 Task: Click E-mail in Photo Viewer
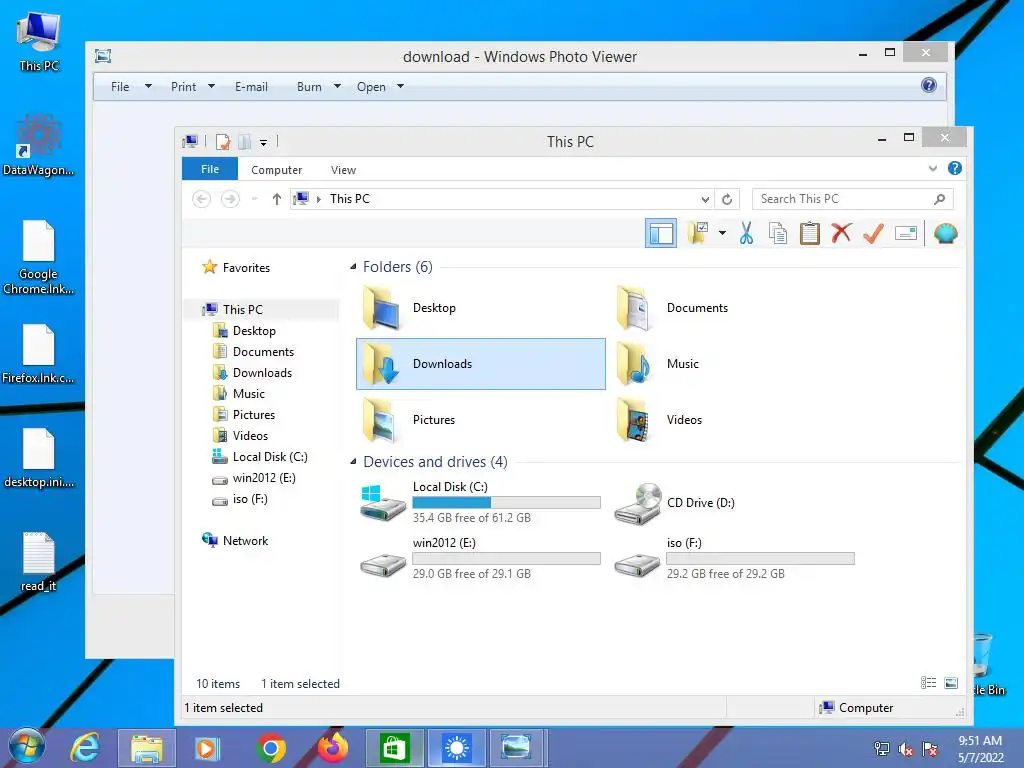click(251, 86)
